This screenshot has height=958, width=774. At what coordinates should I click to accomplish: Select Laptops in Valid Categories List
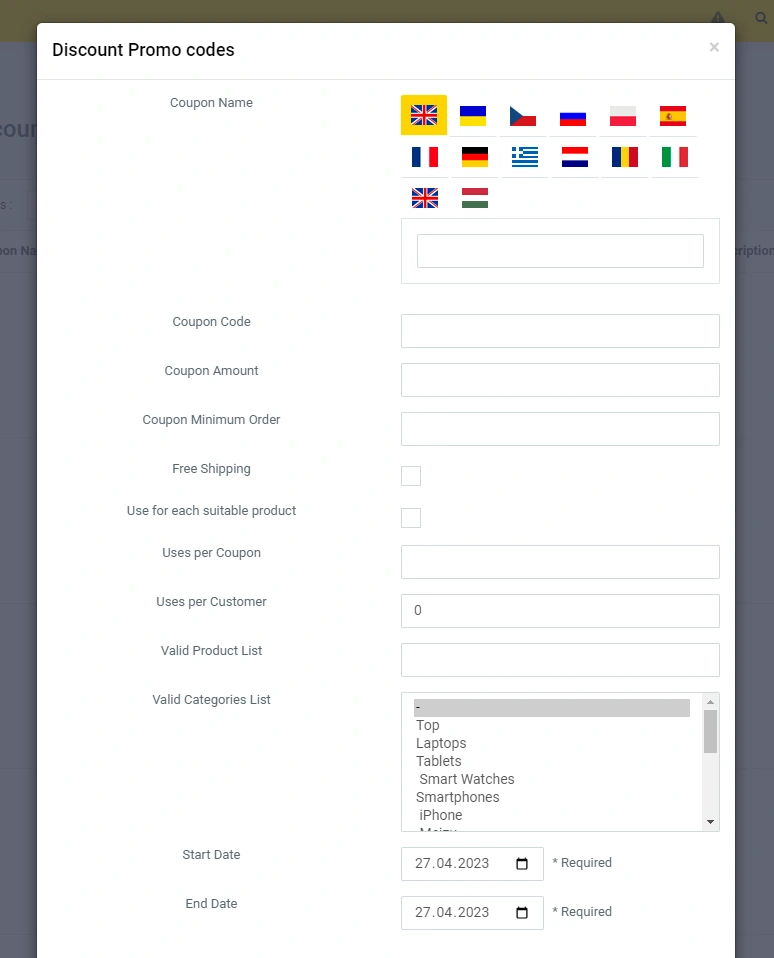pos(441,743)
